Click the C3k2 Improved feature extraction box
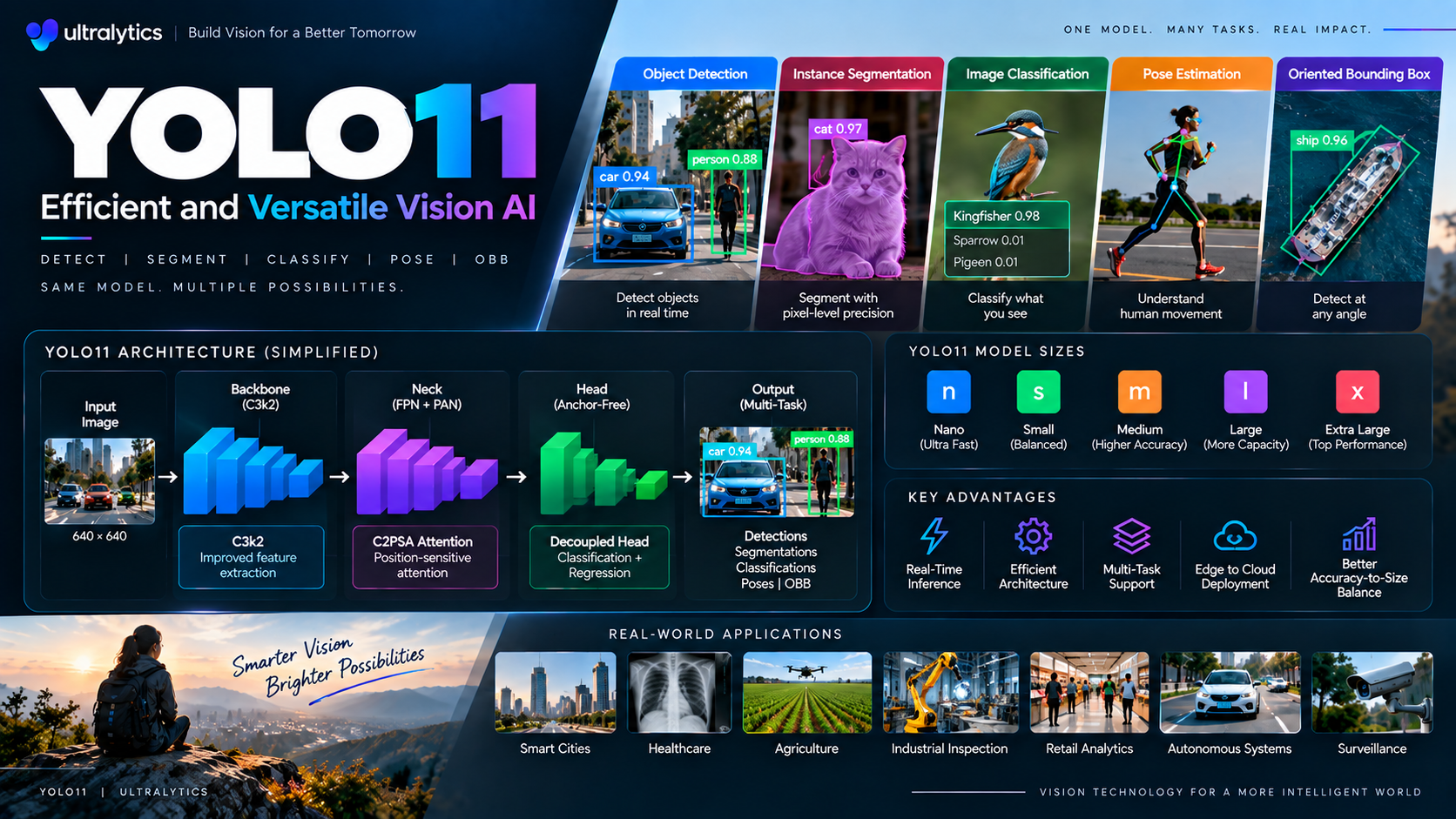Image resolution: width=1456 pixels, height=819 pixels. (x=251, y=557)
